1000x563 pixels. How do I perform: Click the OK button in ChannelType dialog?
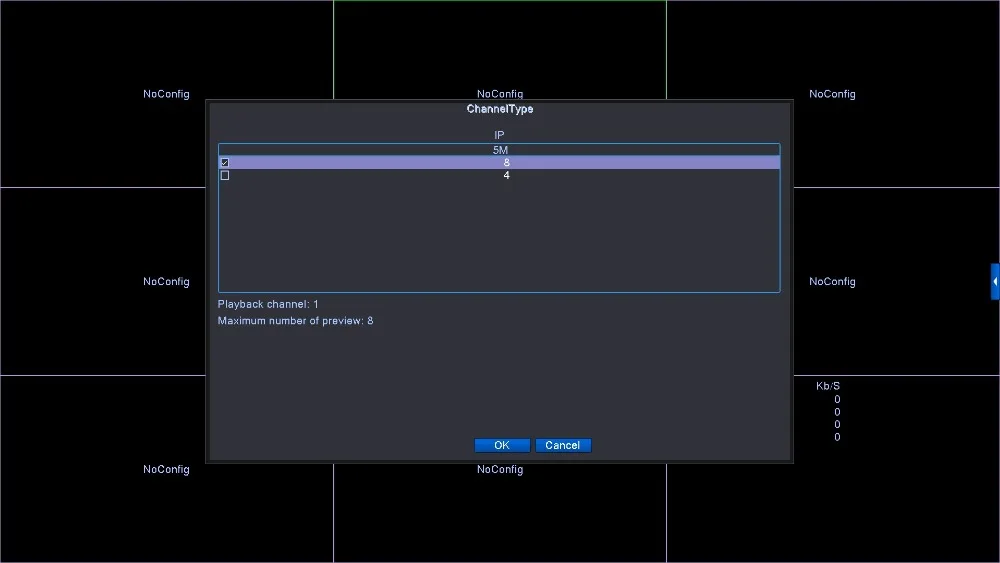click(x=502, y=445)
